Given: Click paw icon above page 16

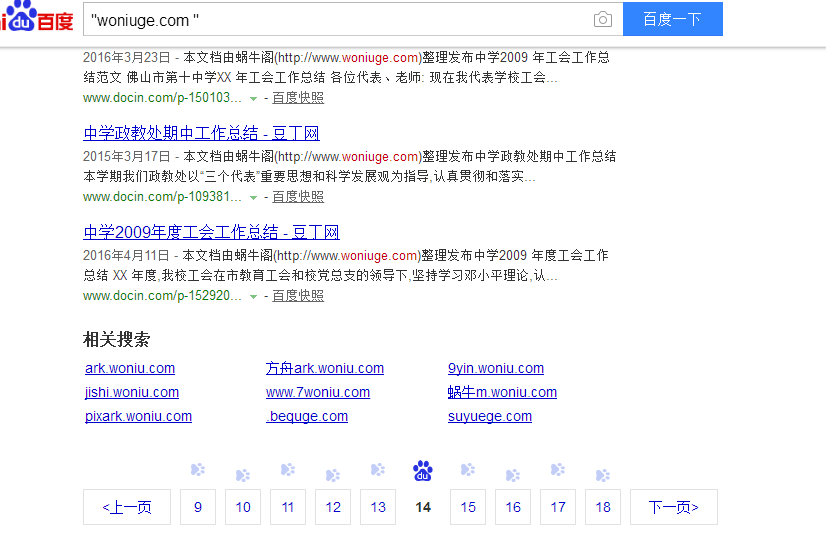Looking at the screenshot, I should (x=513, y=475).
